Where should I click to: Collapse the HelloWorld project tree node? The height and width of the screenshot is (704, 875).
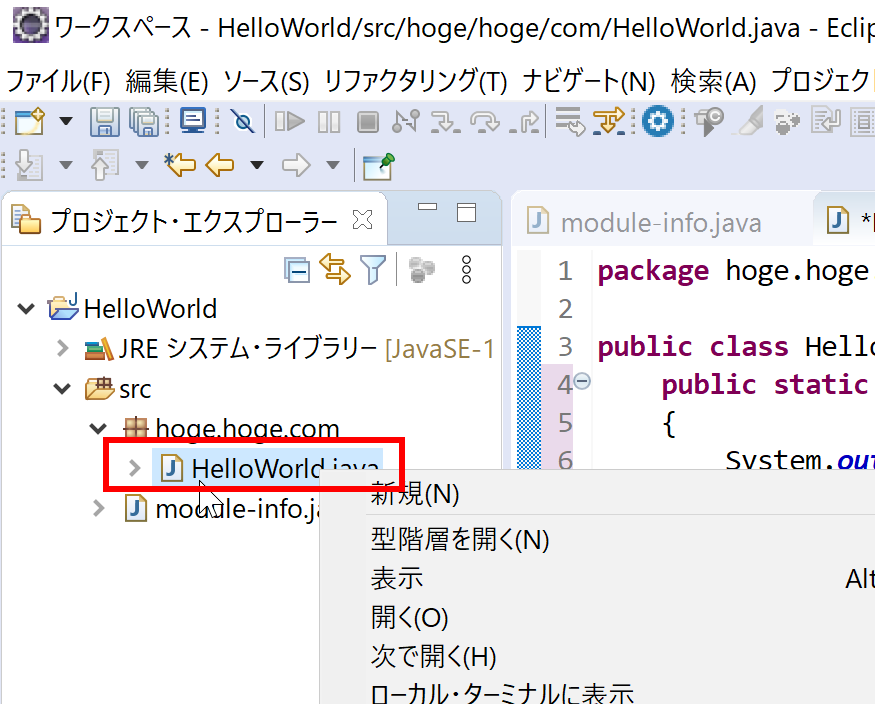click(26, 309)
